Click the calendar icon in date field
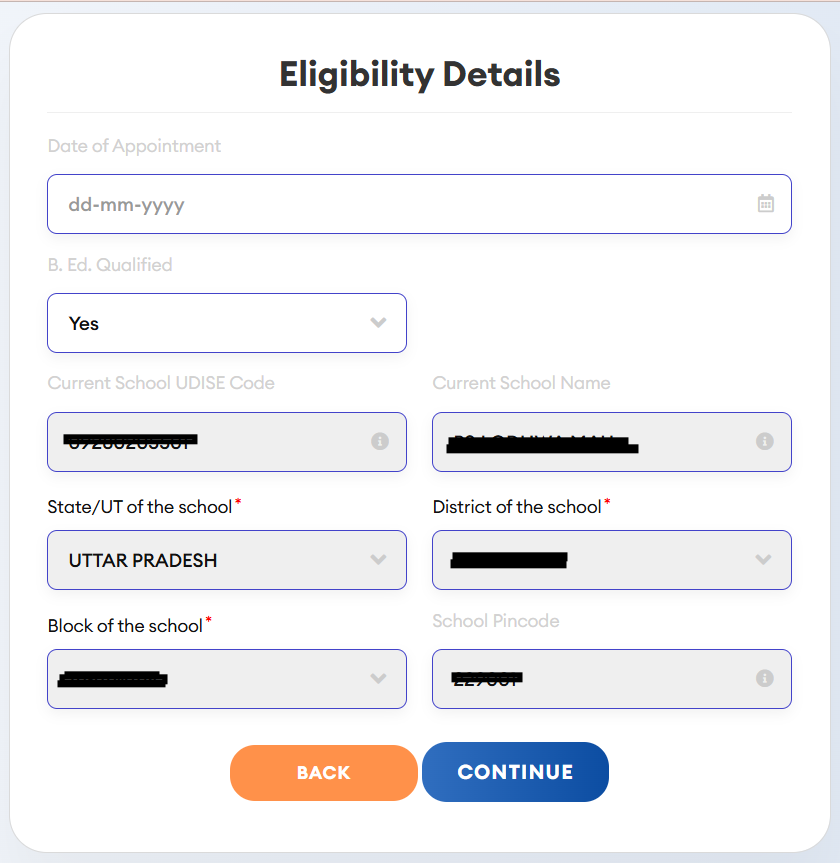The width and height of the screenshot is (840, 863). coord(766,204)
